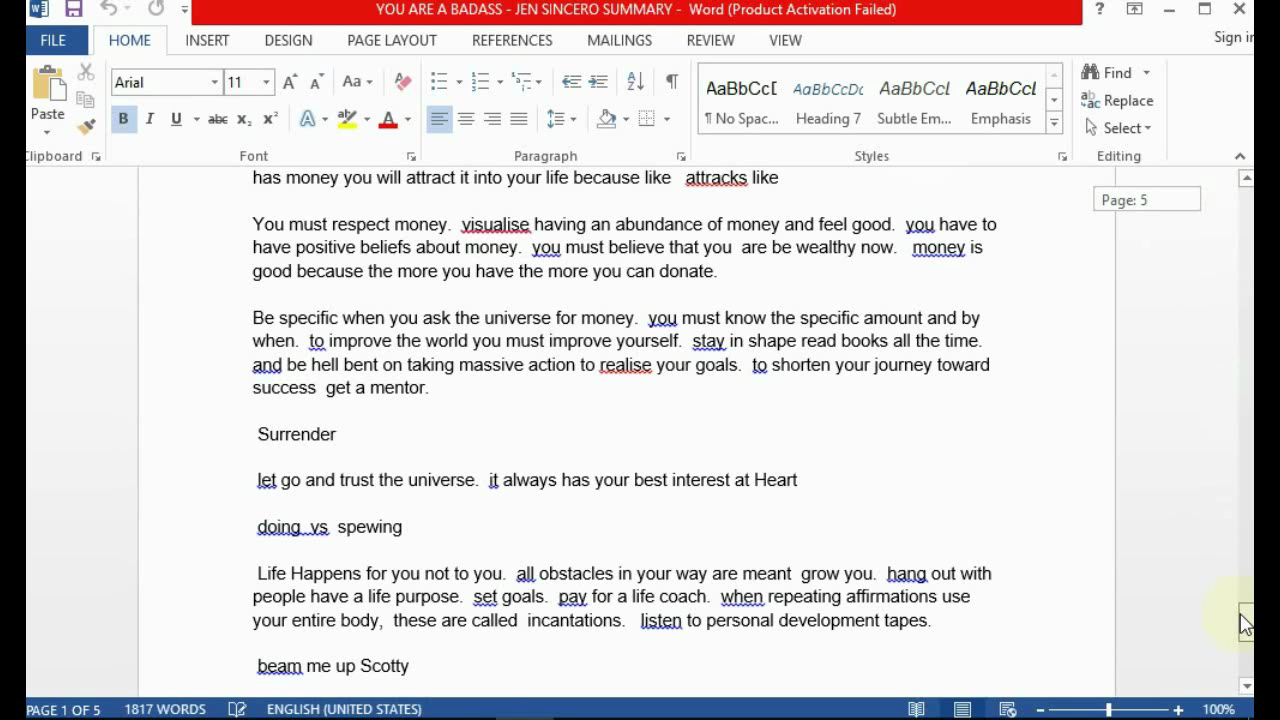Open the FILE tab
Image resolution: width=1280 pixels, height=720 pixels.
53,40
